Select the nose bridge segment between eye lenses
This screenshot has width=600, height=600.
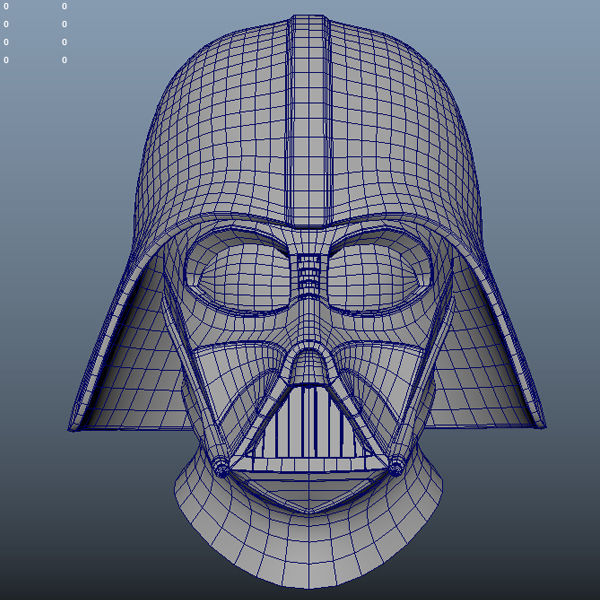[x=308, y=272]
